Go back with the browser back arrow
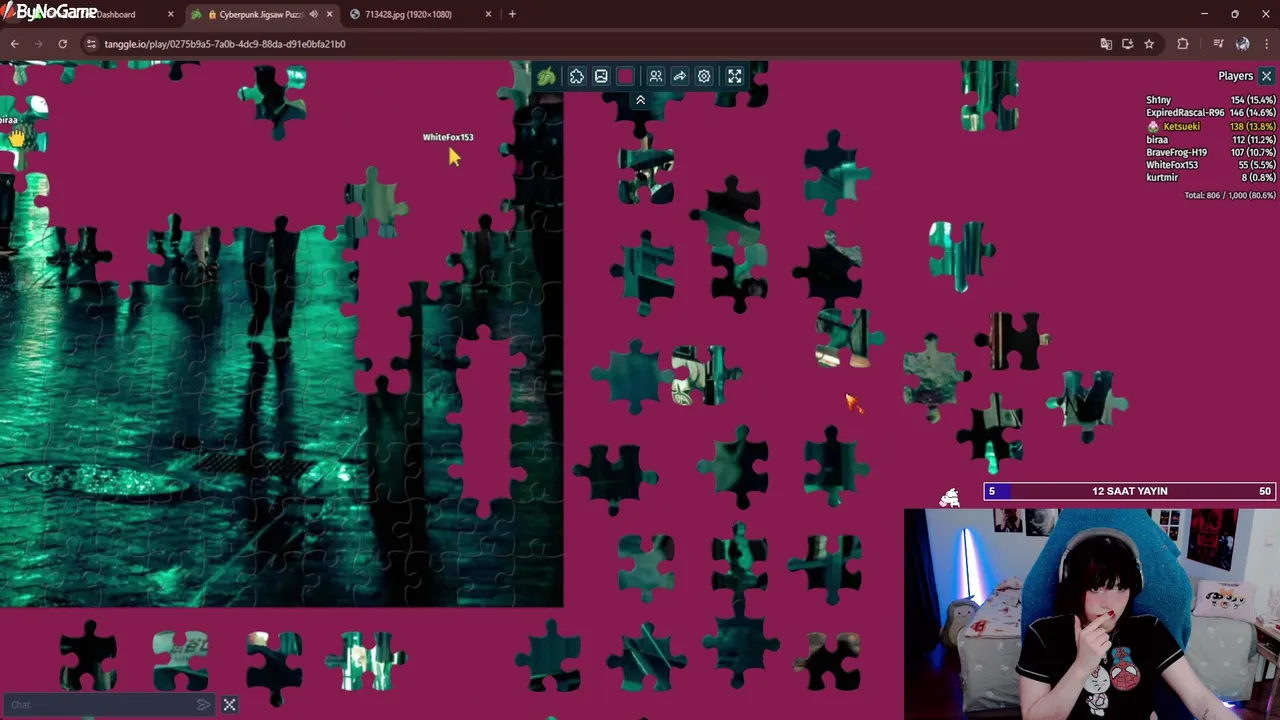This screenshot has height=720, width=1280. tap(14, 44)
